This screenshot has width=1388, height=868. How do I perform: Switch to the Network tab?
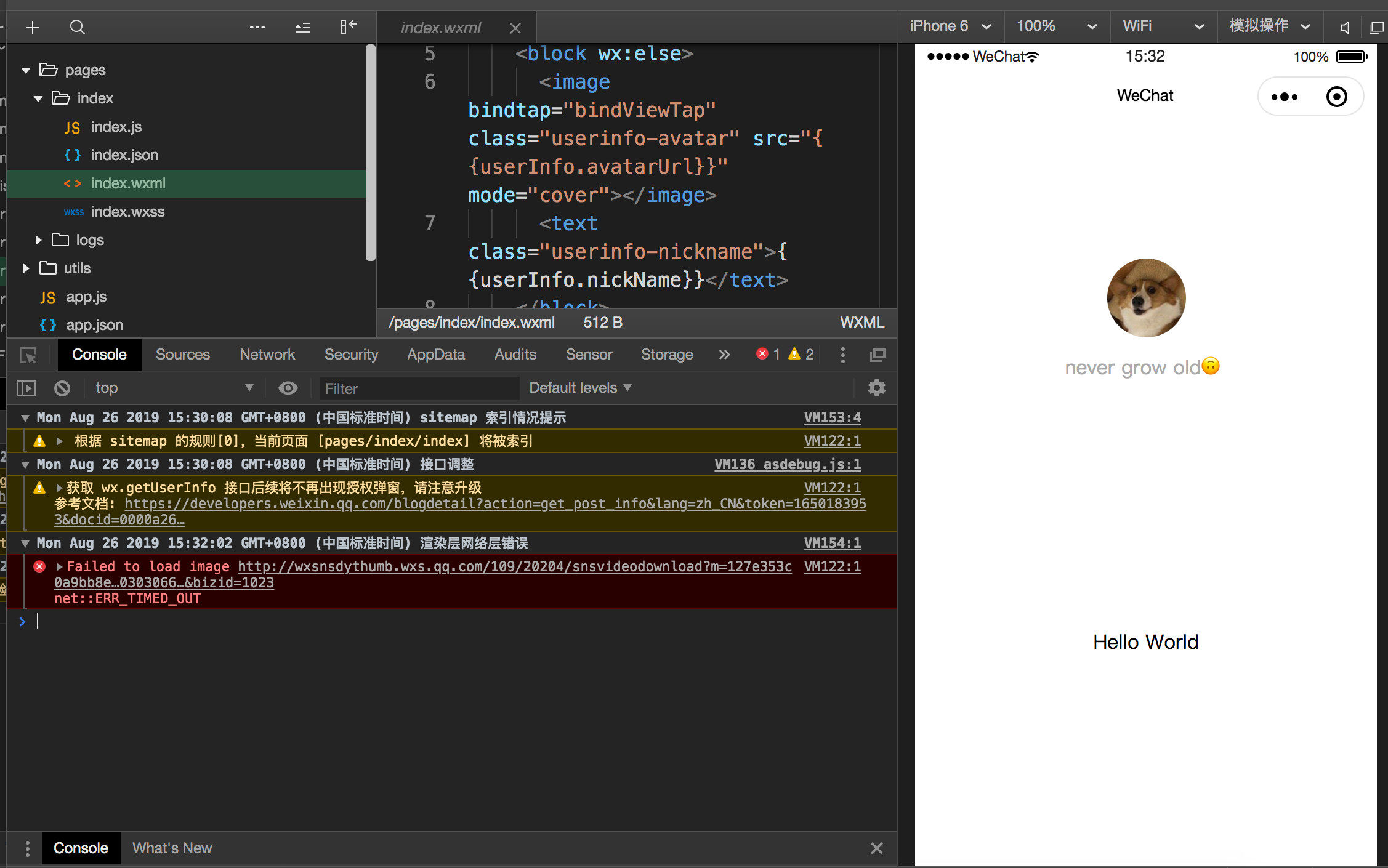coord(267,355)
